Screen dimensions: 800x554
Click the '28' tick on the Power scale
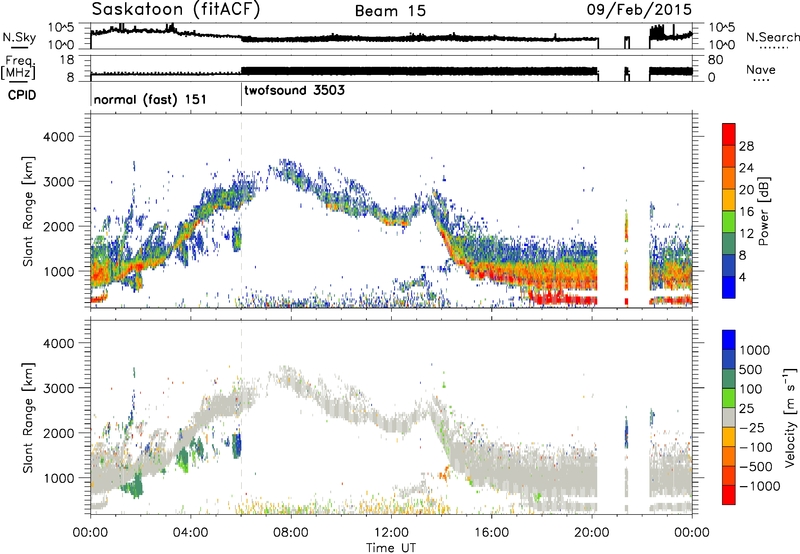pos(746,146)
